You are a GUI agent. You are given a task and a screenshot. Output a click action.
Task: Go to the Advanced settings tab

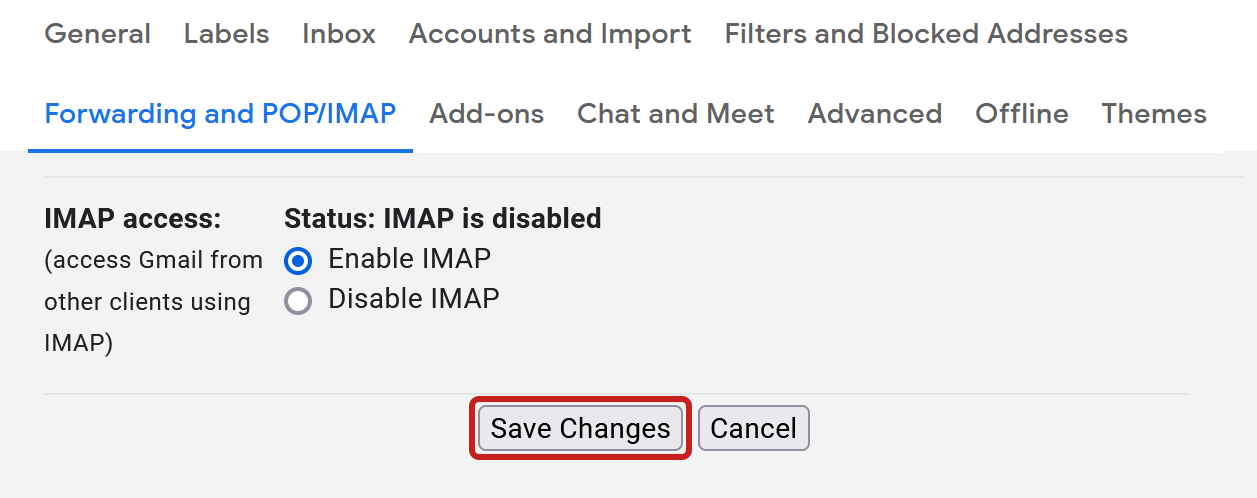pyautogui.click(x=874, y=114)
